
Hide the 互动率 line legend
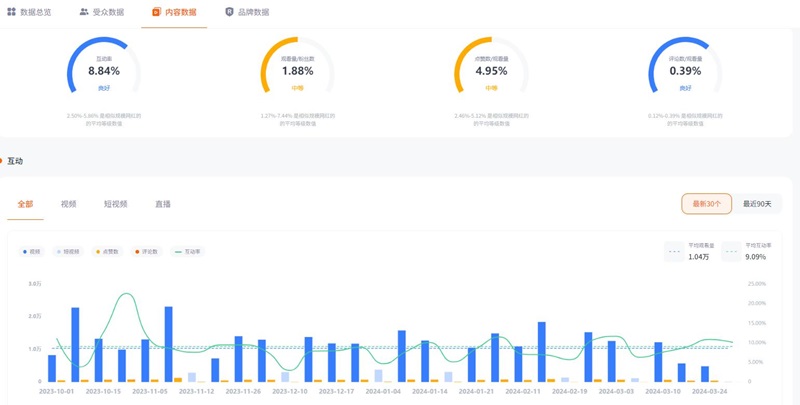click(x=187, y=252)
